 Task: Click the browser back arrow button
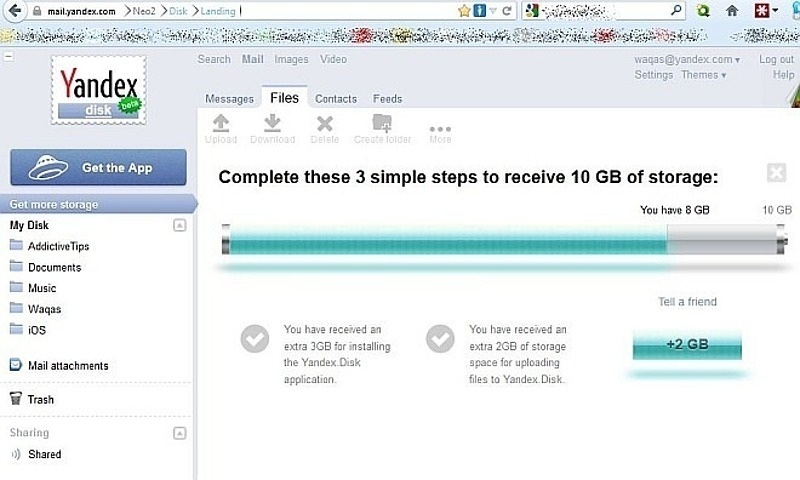pos(15,10)
